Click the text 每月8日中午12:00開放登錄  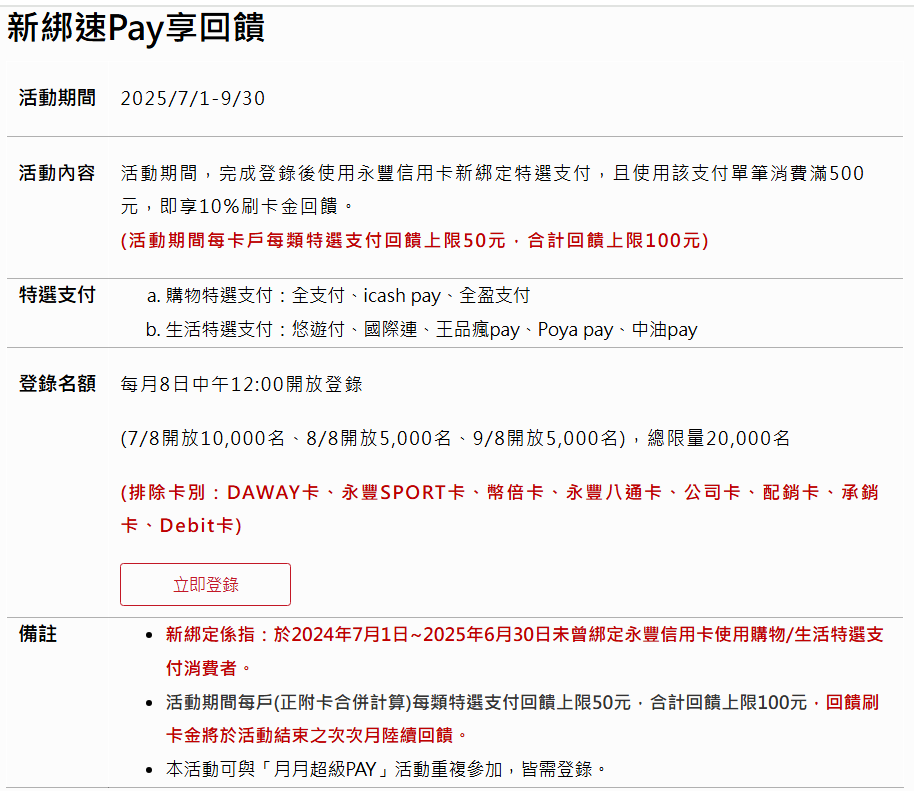tap(241, 384)
